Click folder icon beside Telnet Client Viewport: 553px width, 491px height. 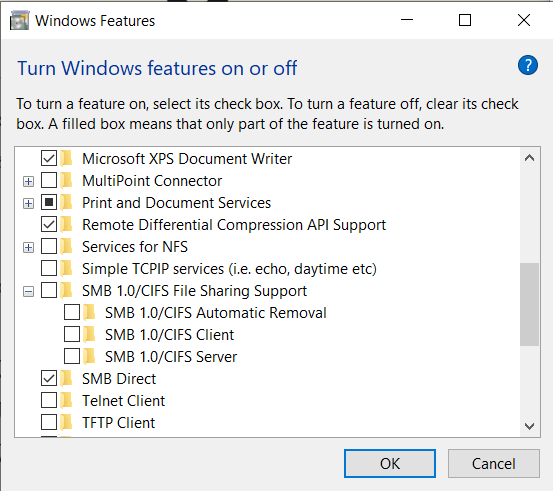[66, 400]
